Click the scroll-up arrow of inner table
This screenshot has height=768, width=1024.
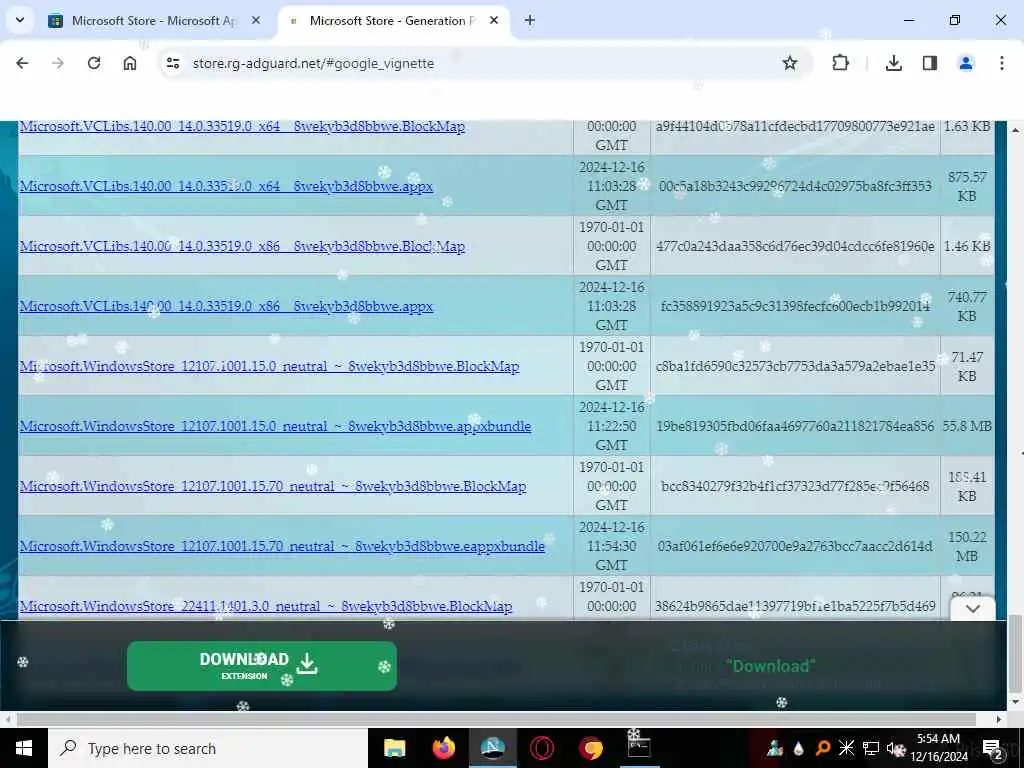coord(1016,130)
